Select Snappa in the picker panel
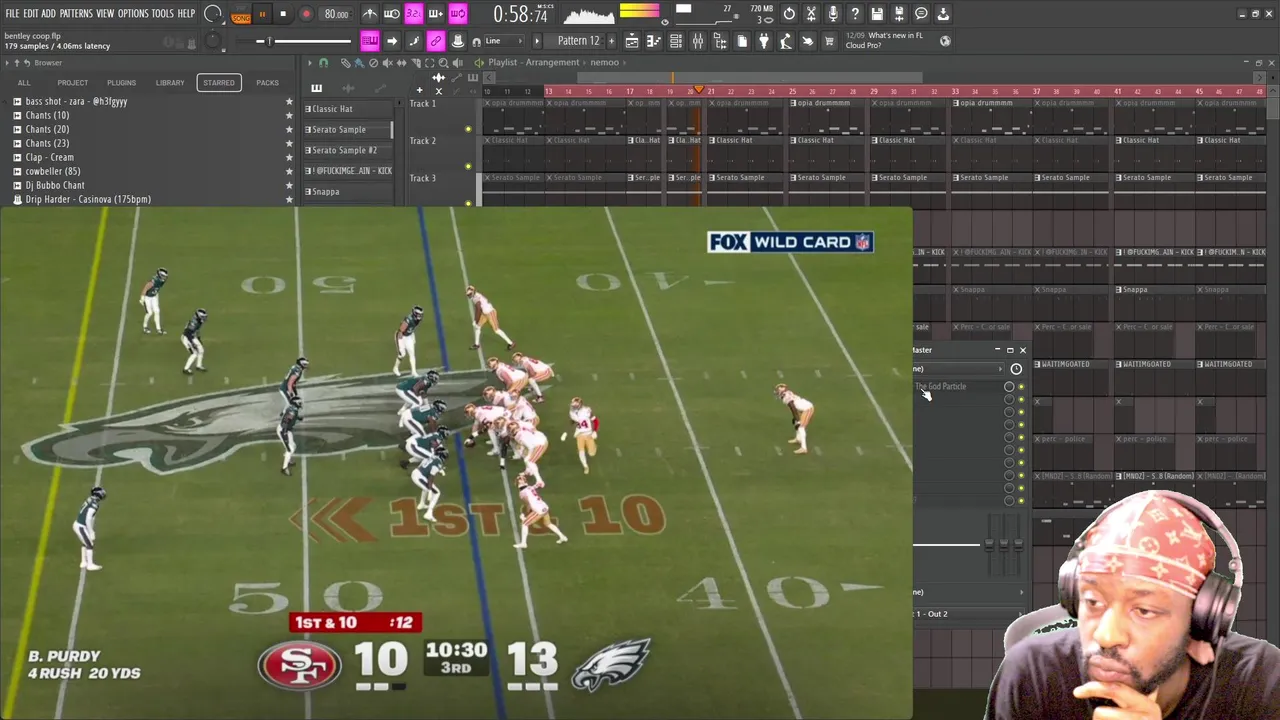Screen dimensions: 1280x720 347,191
